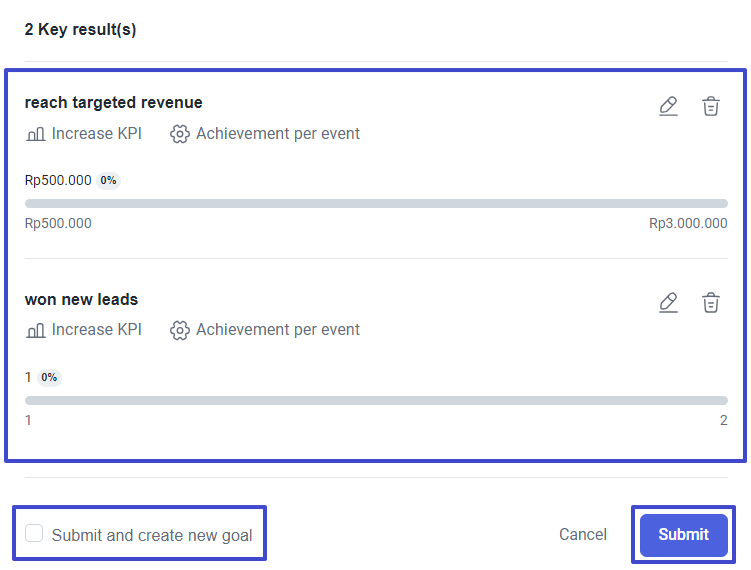Screen dimensions: 751x570
Task: Enable "Submit and create new goal" checkbox
Action: click(x=34, y=534)
